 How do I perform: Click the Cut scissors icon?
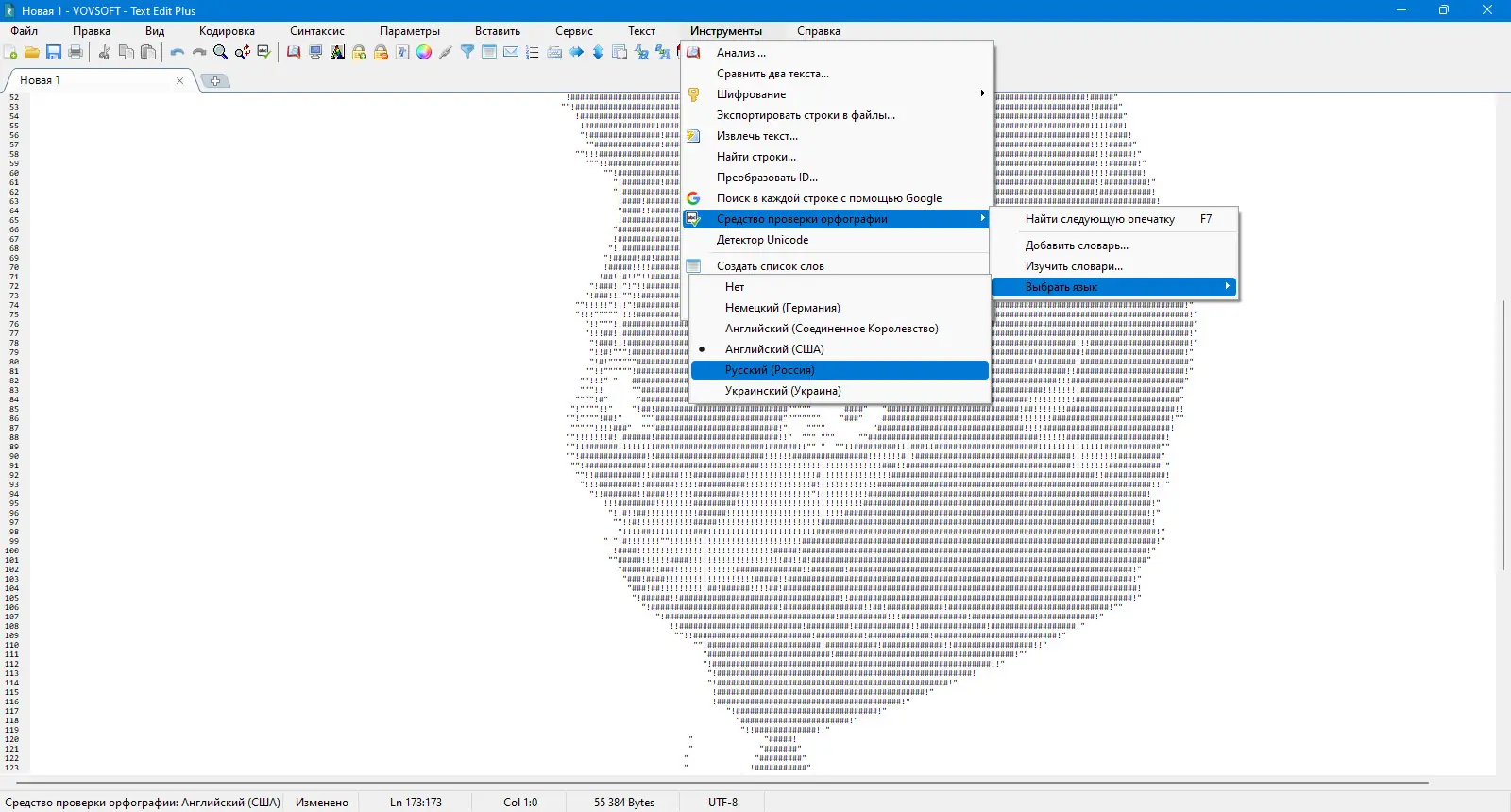tap(104, 52)
